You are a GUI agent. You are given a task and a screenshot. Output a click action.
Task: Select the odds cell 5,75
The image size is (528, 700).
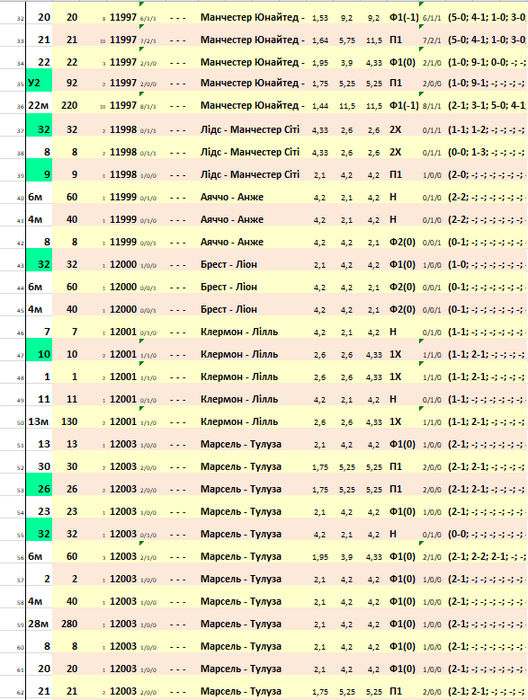(x=347, y=40)
